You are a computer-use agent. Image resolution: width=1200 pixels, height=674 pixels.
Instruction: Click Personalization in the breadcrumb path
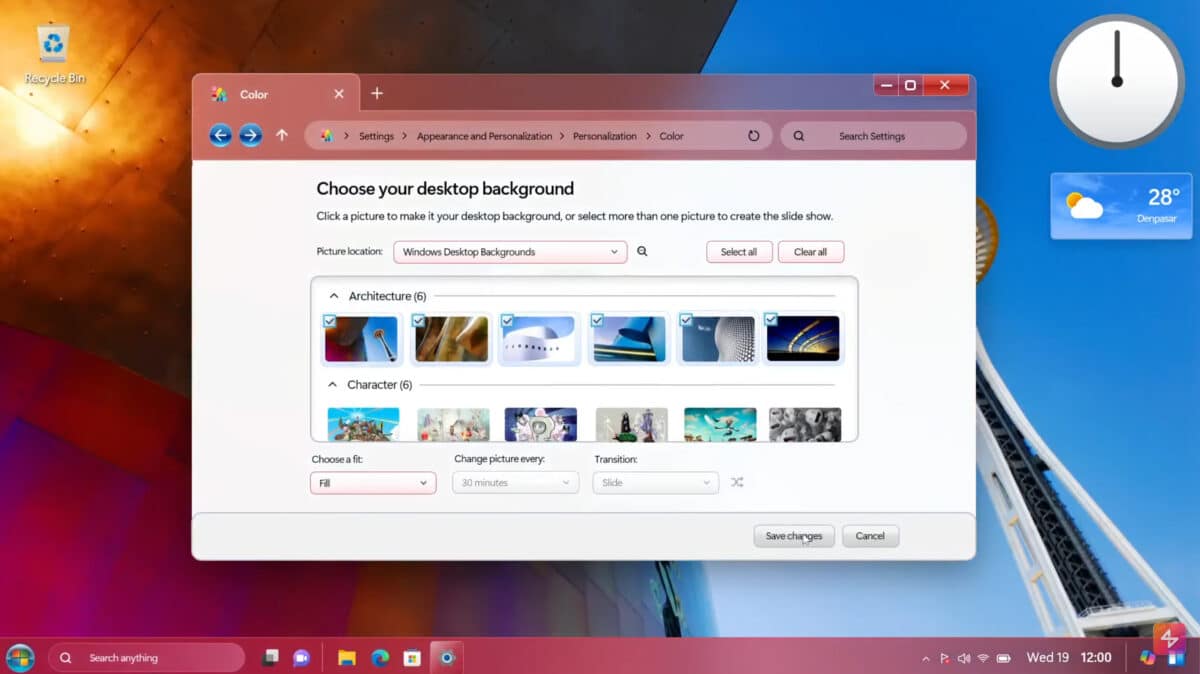604,135
